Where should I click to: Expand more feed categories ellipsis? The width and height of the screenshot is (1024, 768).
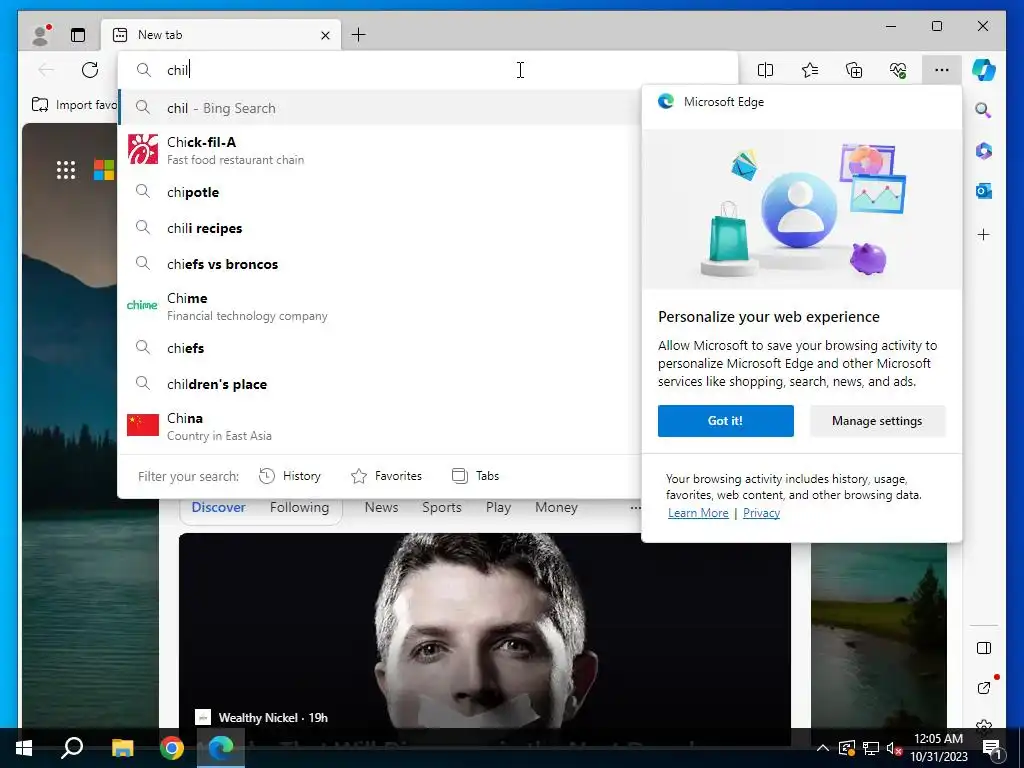pyautogui.click(x=635, y=507)
